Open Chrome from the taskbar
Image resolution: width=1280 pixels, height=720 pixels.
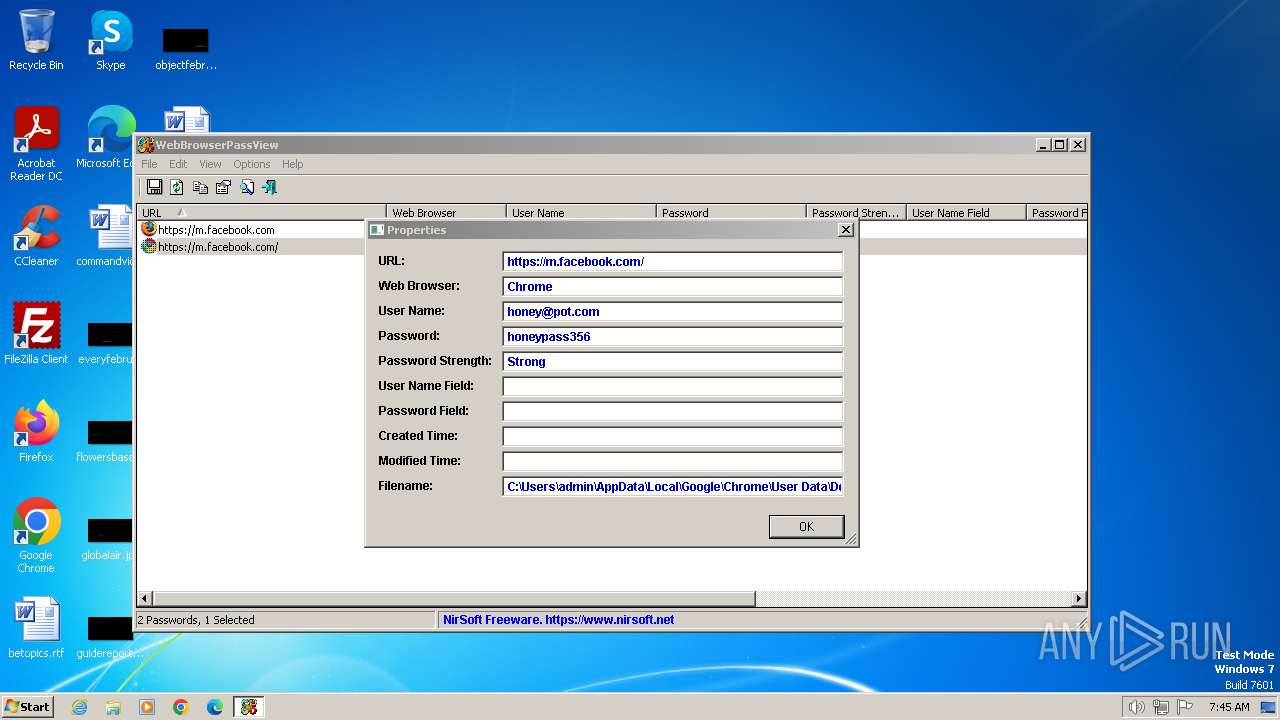click(181, 707)
